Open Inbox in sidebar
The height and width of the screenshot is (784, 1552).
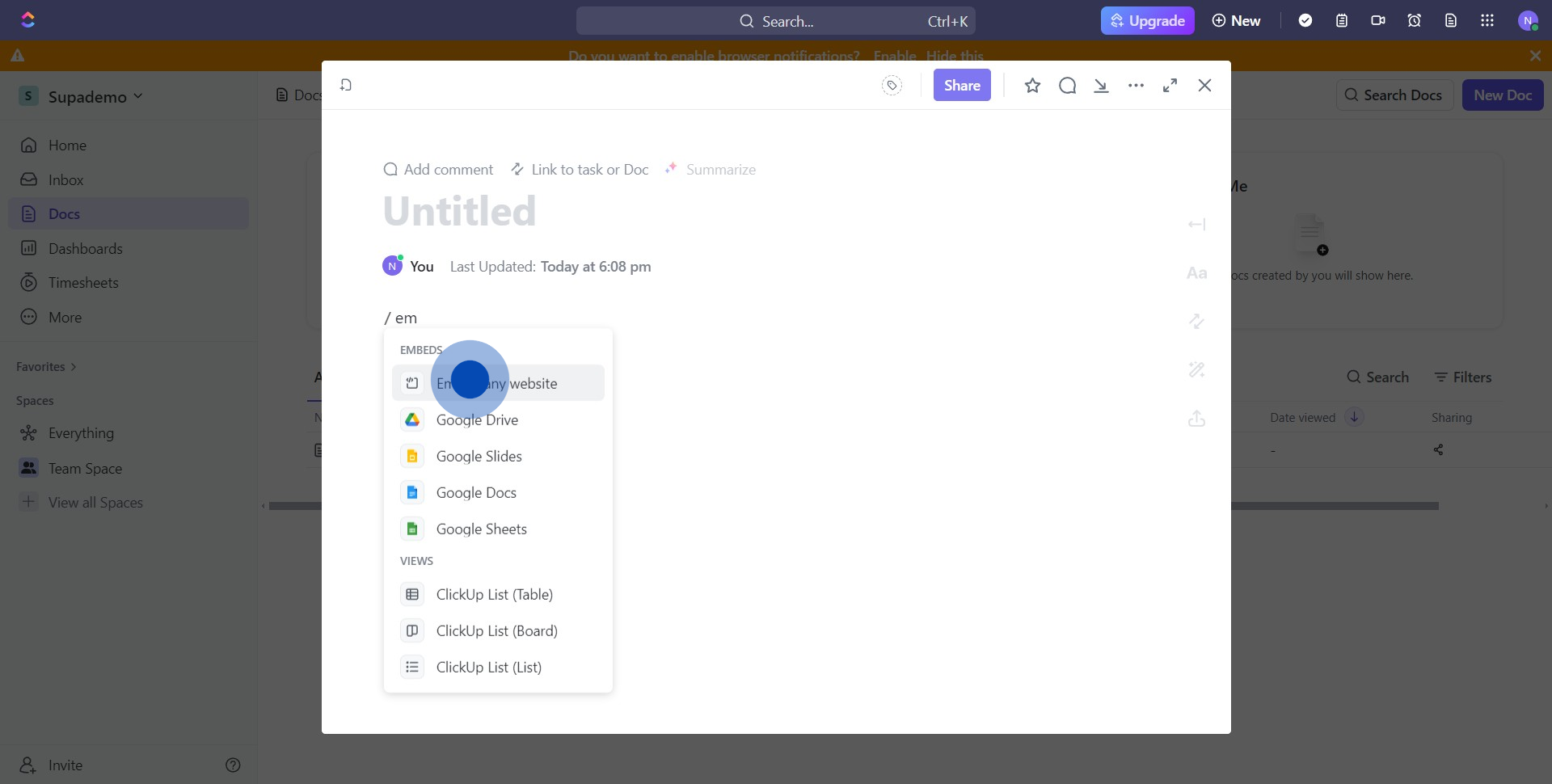129,179
